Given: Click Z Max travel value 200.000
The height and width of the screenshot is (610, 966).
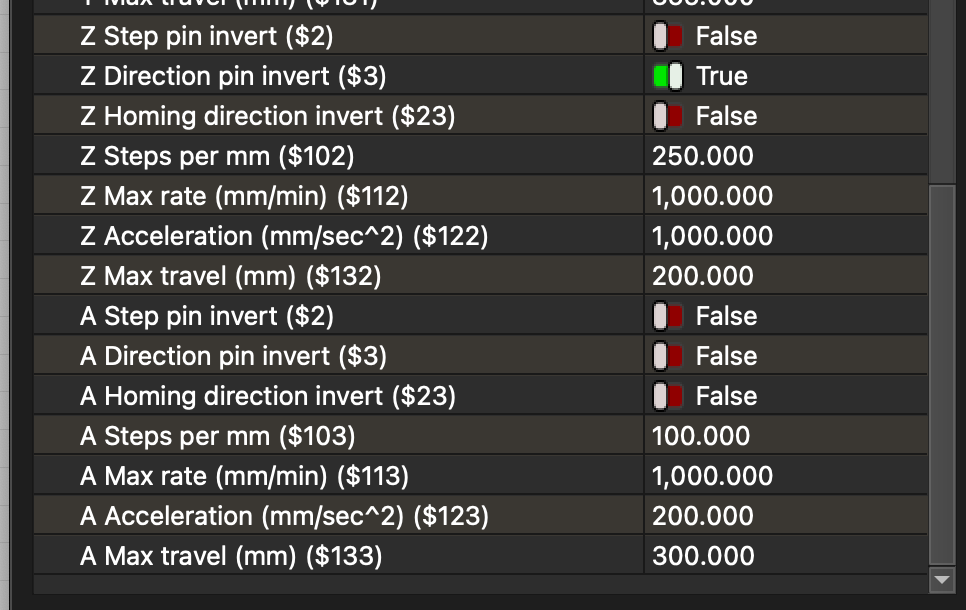Looking at the screenshot, I should pos(703,277).
